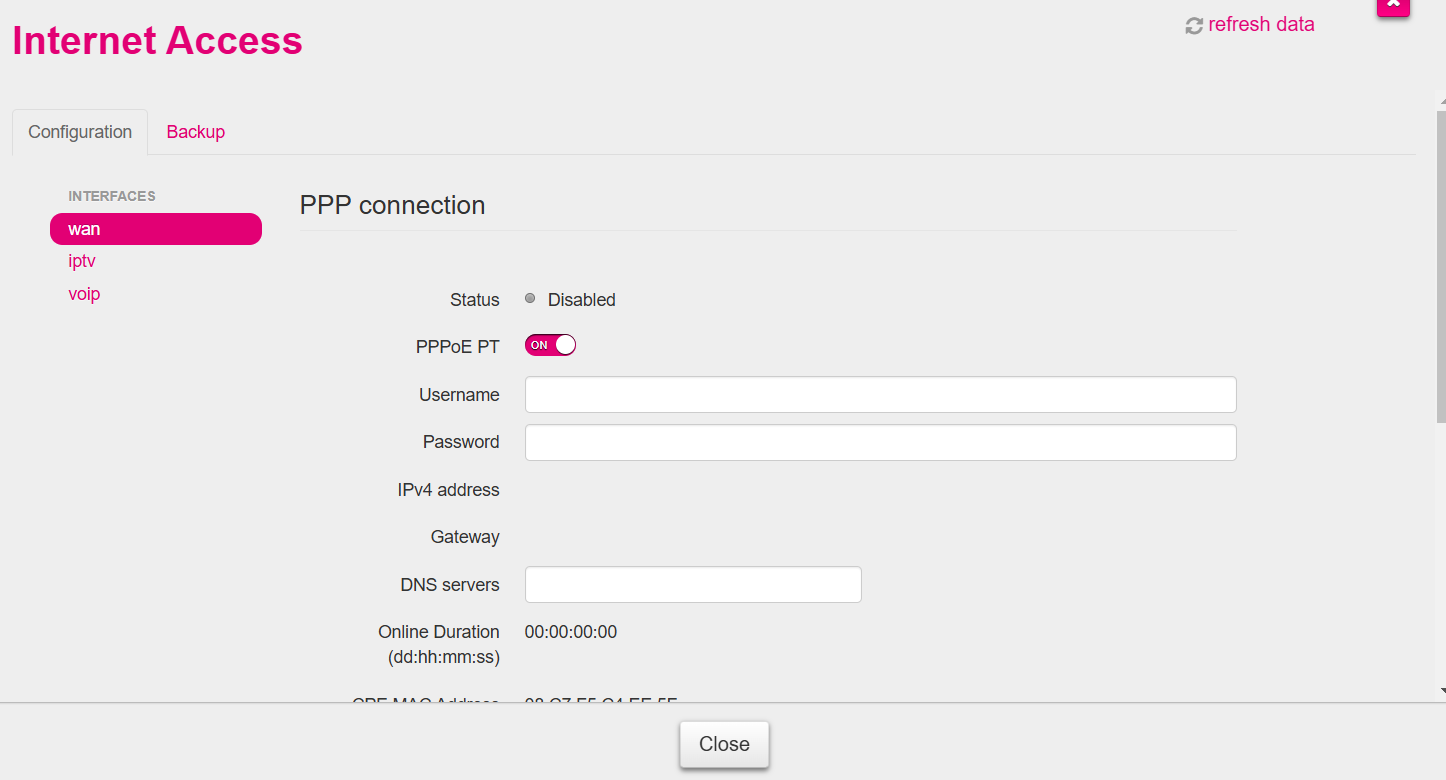Click the Close button

coord(724,744)
